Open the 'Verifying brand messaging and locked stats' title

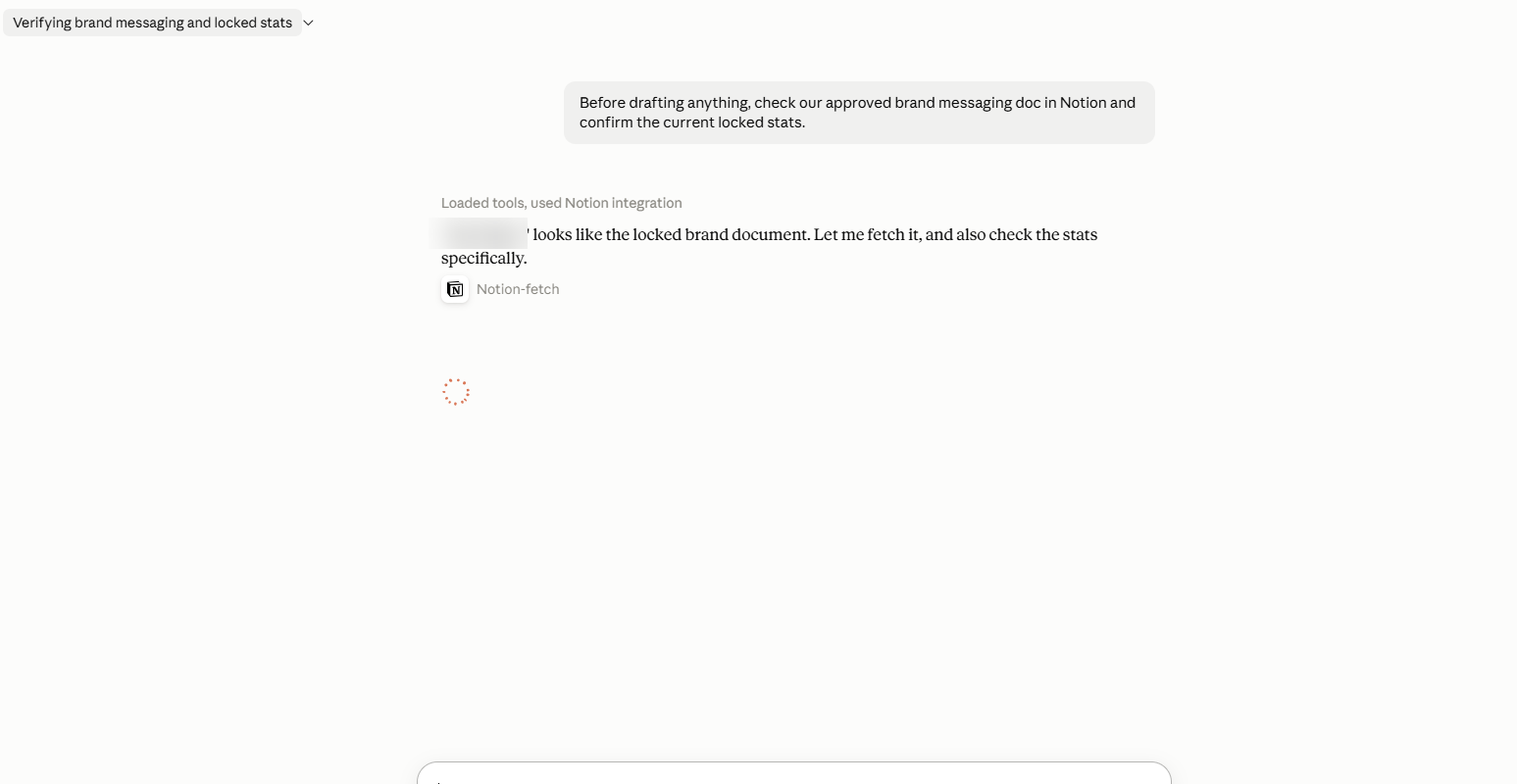pos(152,23)
